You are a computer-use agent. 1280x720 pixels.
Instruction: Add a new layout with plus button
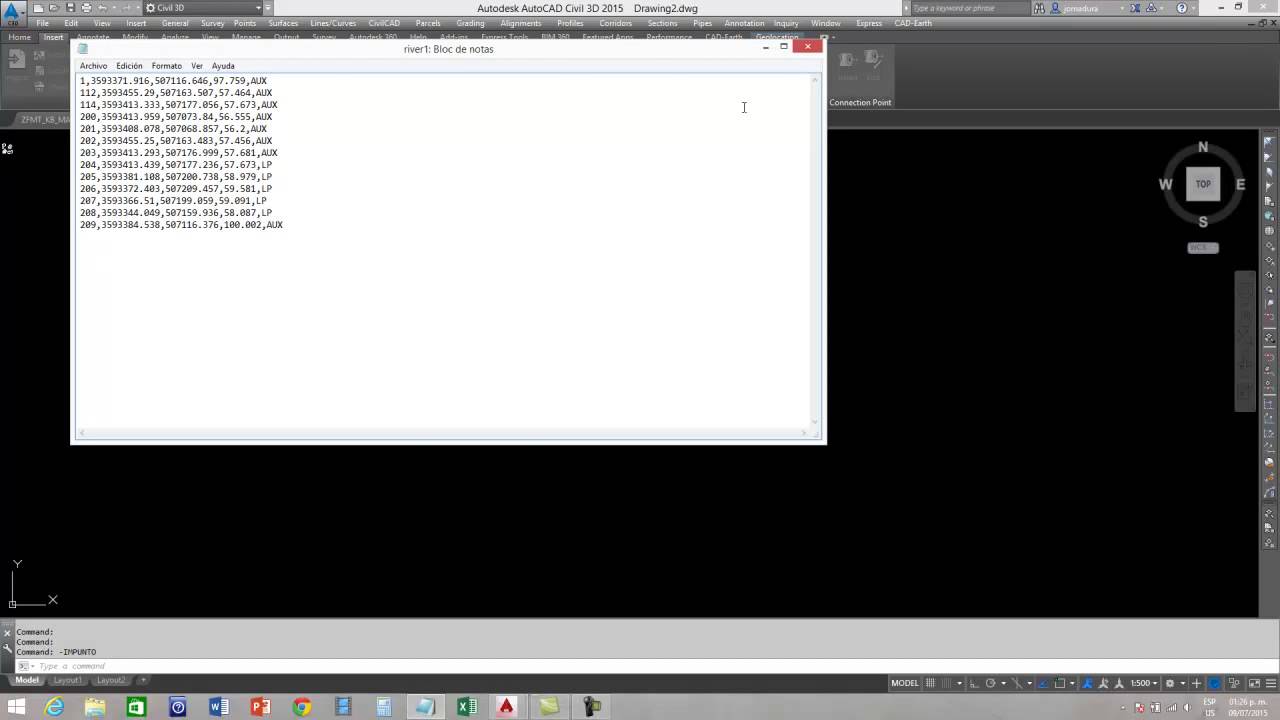[143, 680]
